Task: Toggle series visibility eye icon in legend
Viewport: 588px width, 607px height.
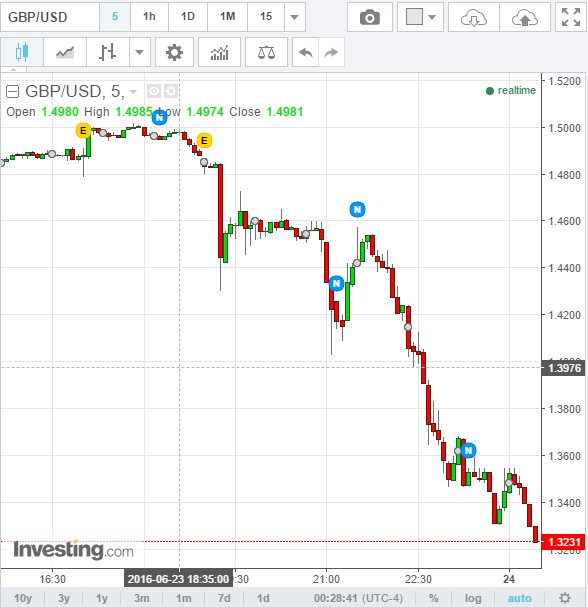Action: coord(154,91)
